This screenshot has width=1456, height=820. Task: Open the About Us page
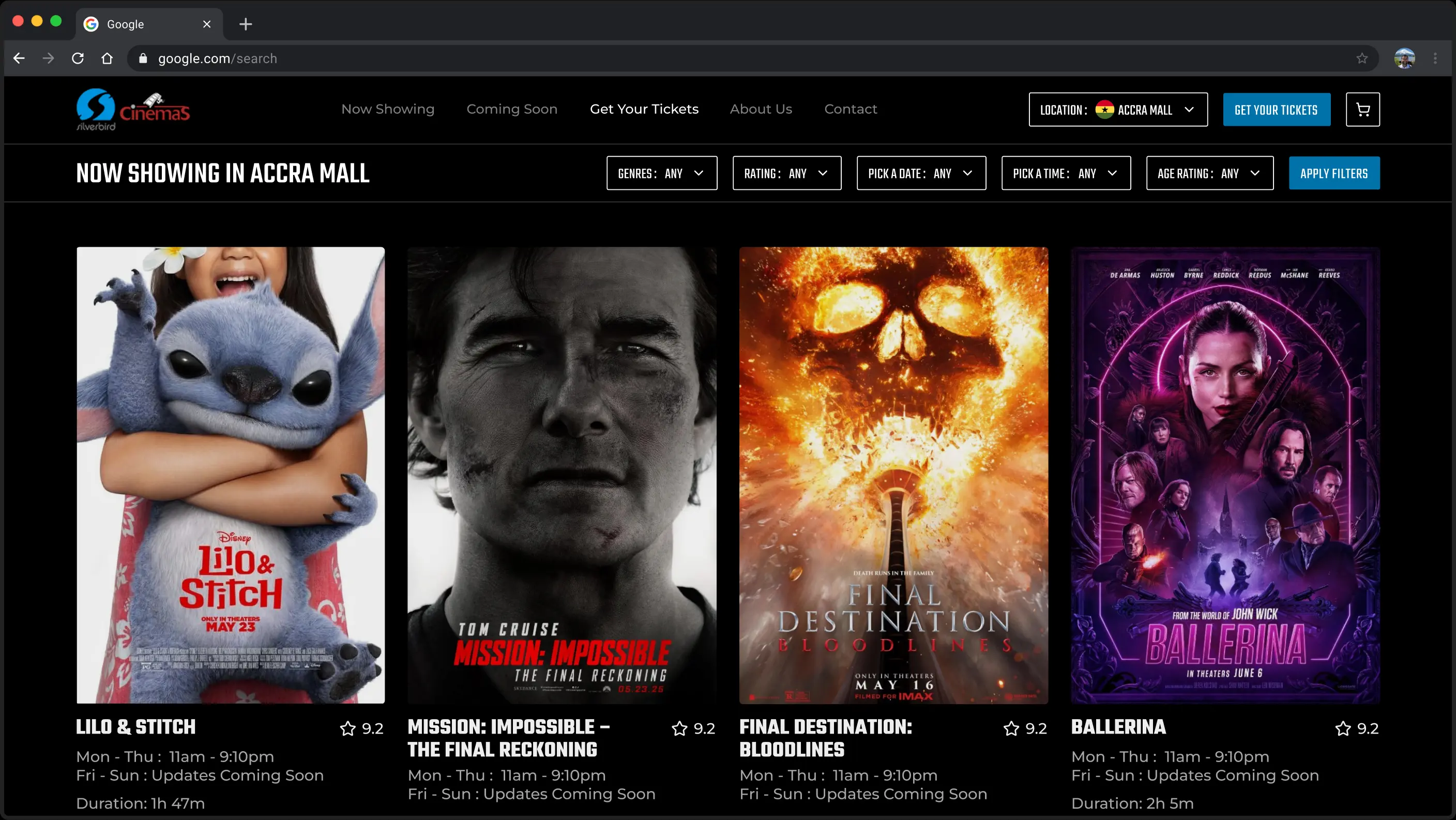coord(761,109)
